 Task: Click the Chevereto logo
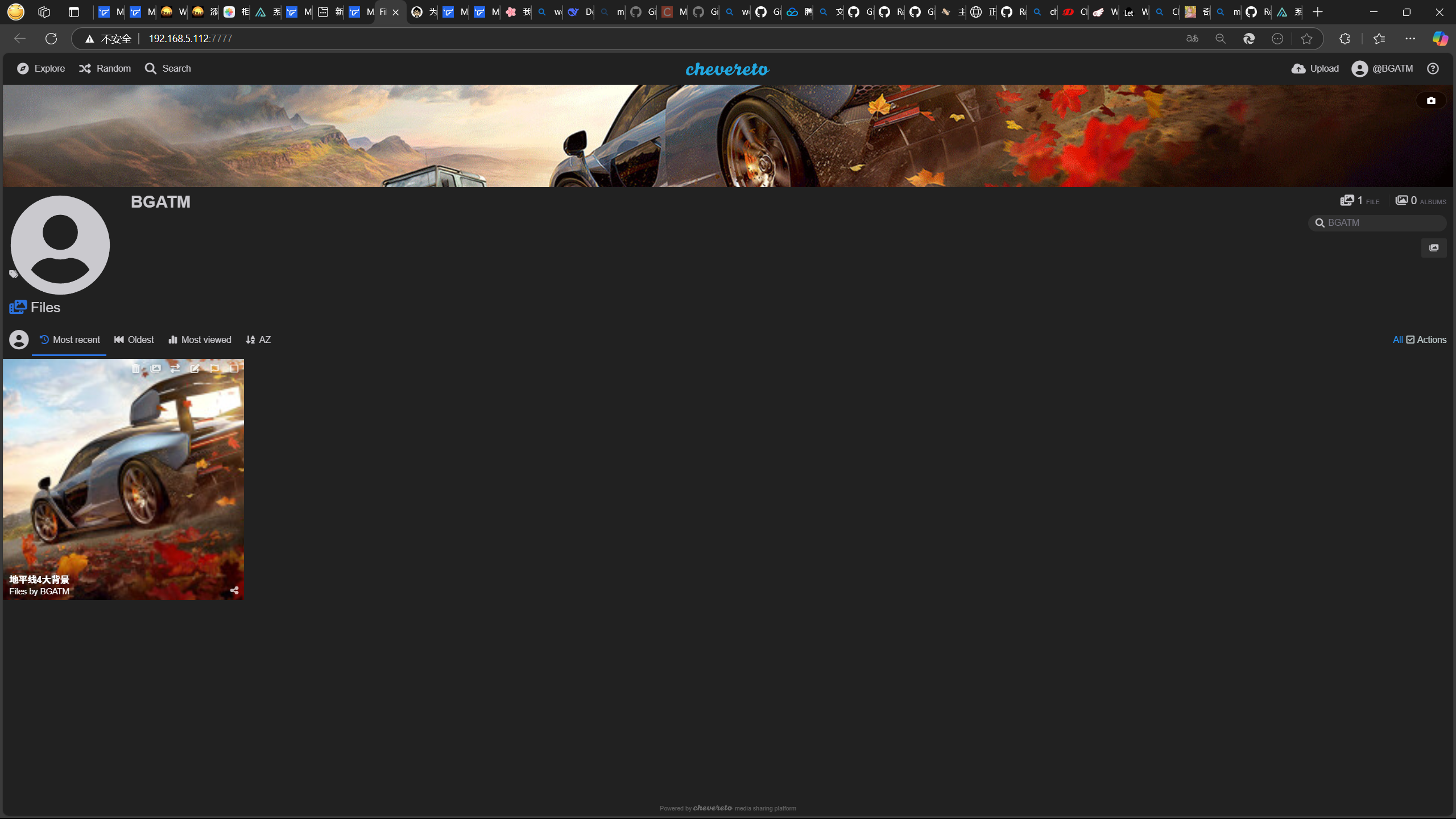pyautogui.click(x=727, y=69)
